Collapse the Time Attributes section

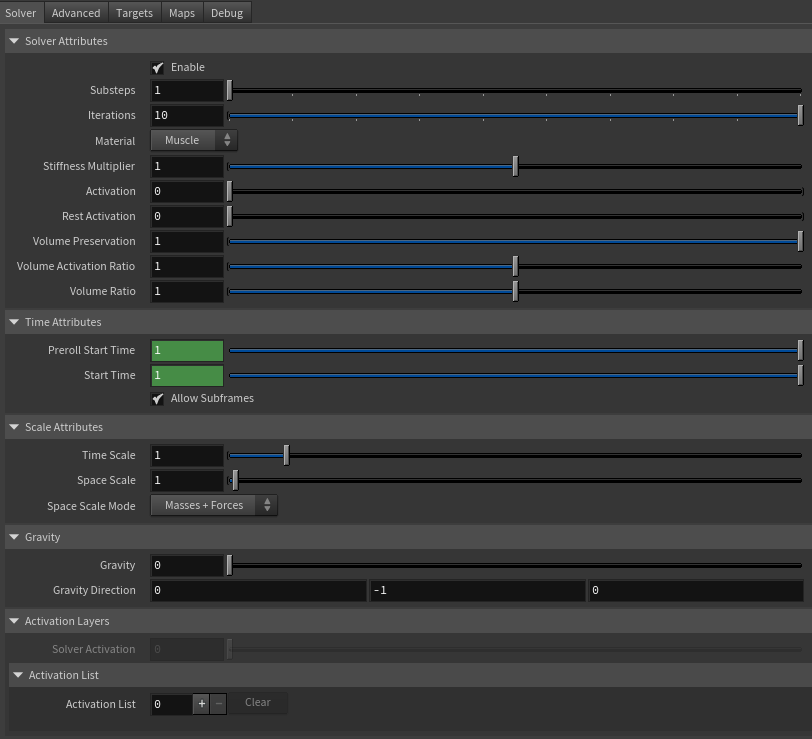pos(14,322)
